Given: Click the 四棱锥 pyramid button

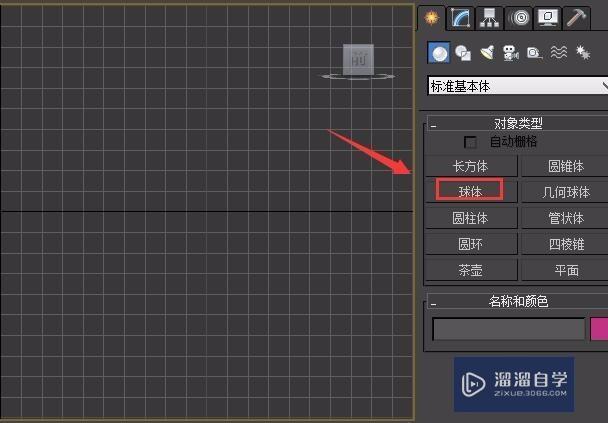Looking at the screenshot, I should (x=565, y=244).
